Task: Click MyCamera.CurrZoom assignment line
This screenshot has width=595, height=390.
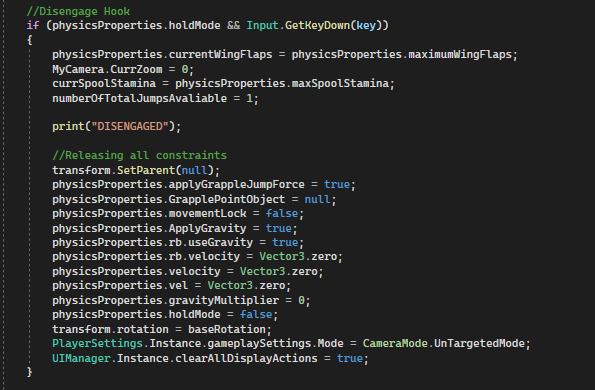Action: [x=123, y=69]
